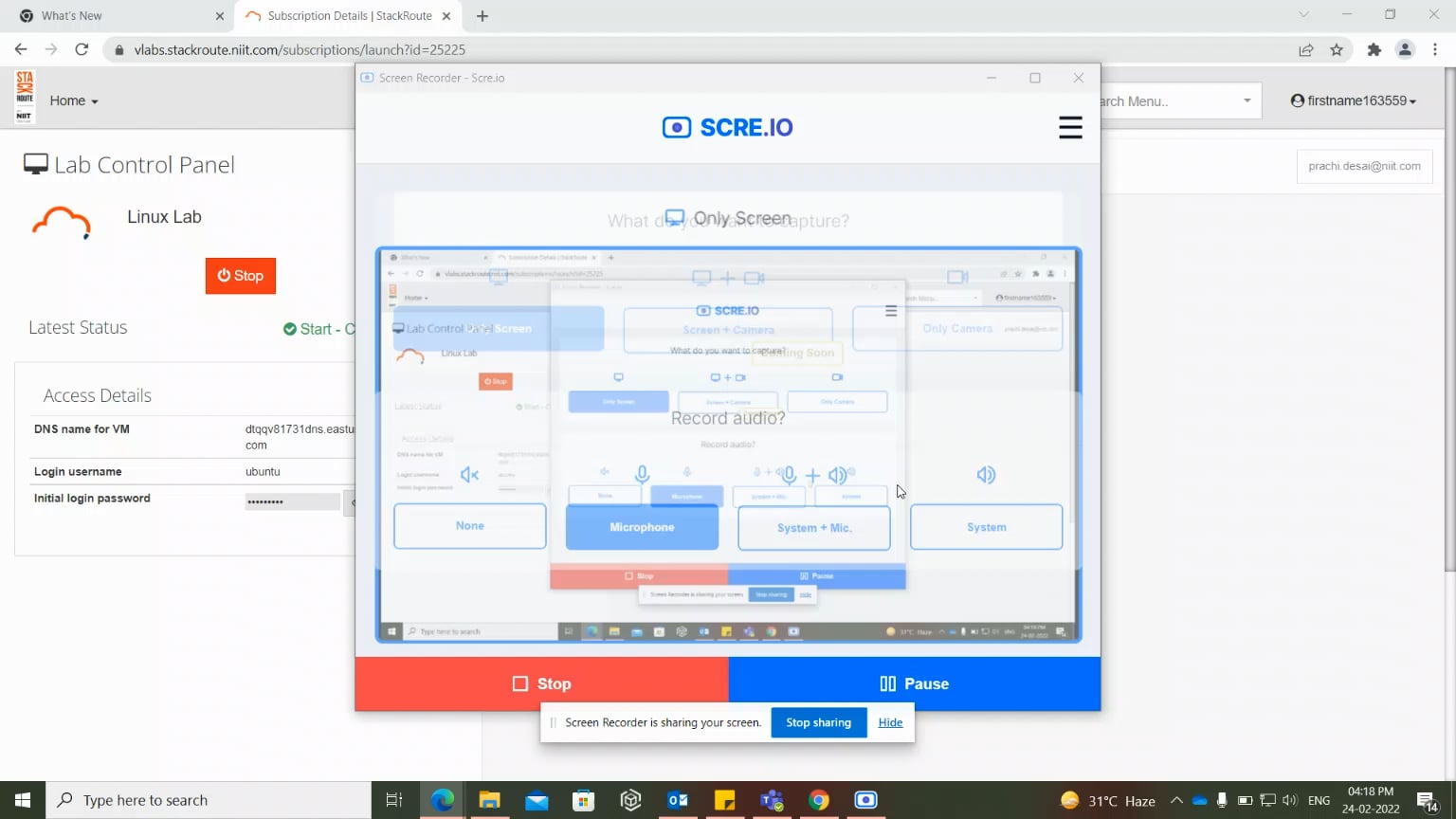Click the Windows search box
1456x819 pixels.
point(209,800)
